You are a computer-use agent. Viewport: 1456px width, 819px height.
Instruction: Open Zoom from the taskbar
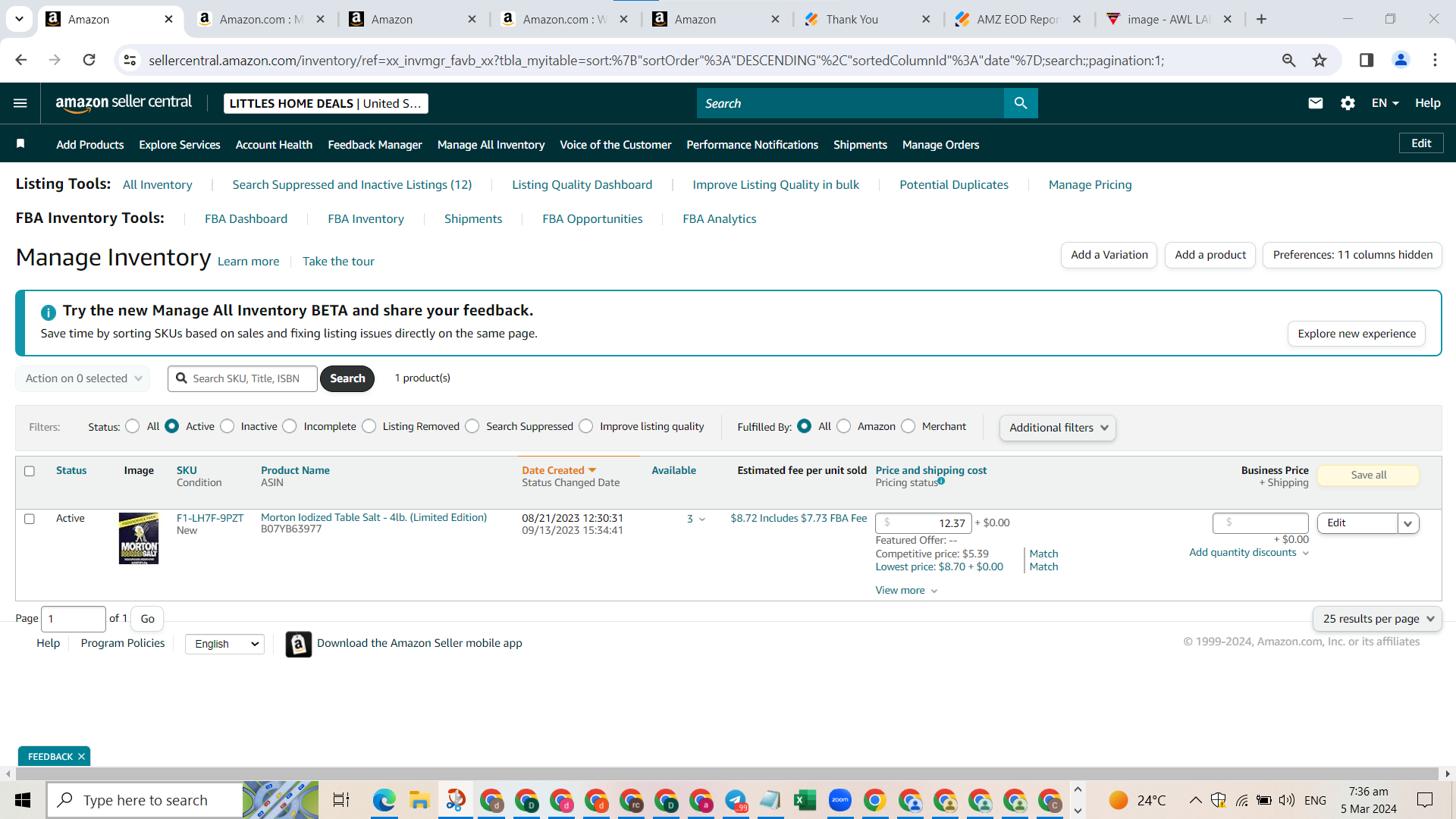(839, 800)
